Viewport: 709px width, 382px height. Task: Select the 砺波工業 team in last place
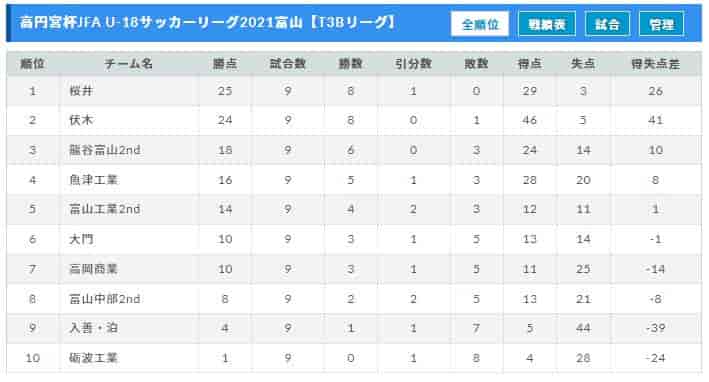tap(93, 358)
